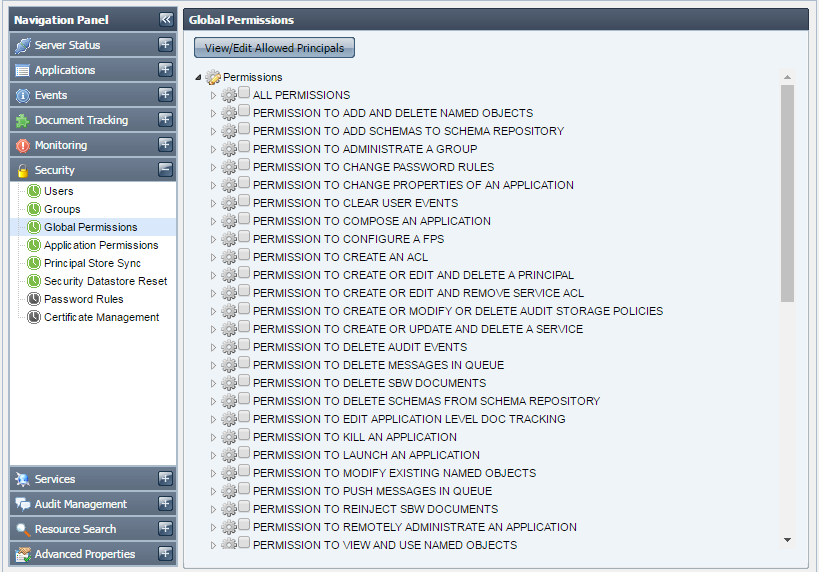
Task: Open the Groups page
Action: [x=62, y=209]
